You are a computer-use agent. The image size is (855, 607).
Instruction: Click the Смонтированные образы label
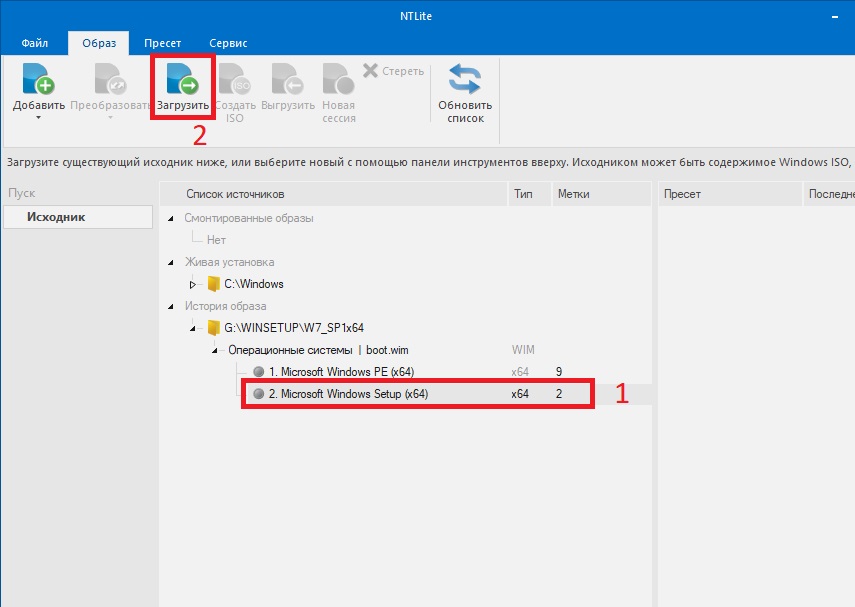(x=249, y=218)
